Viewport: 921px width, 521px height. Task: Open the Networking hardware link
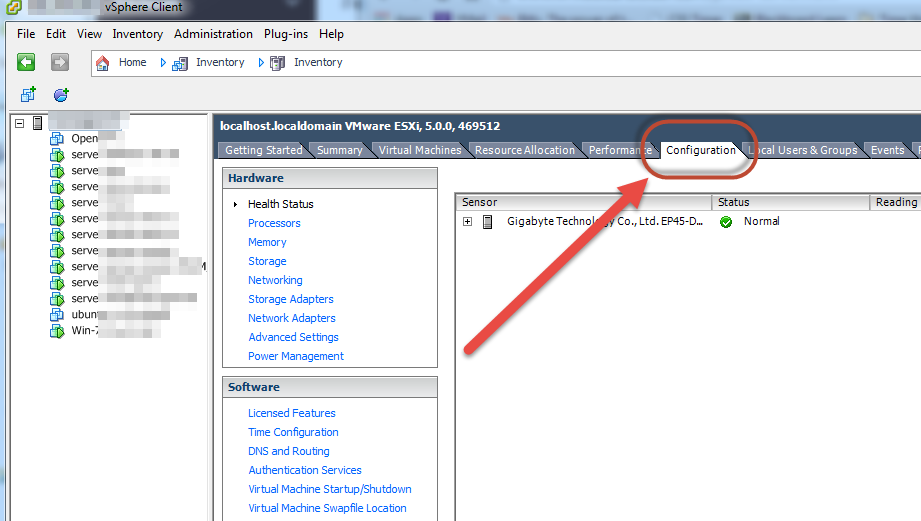pyautogui.click(x=275, y=280)
